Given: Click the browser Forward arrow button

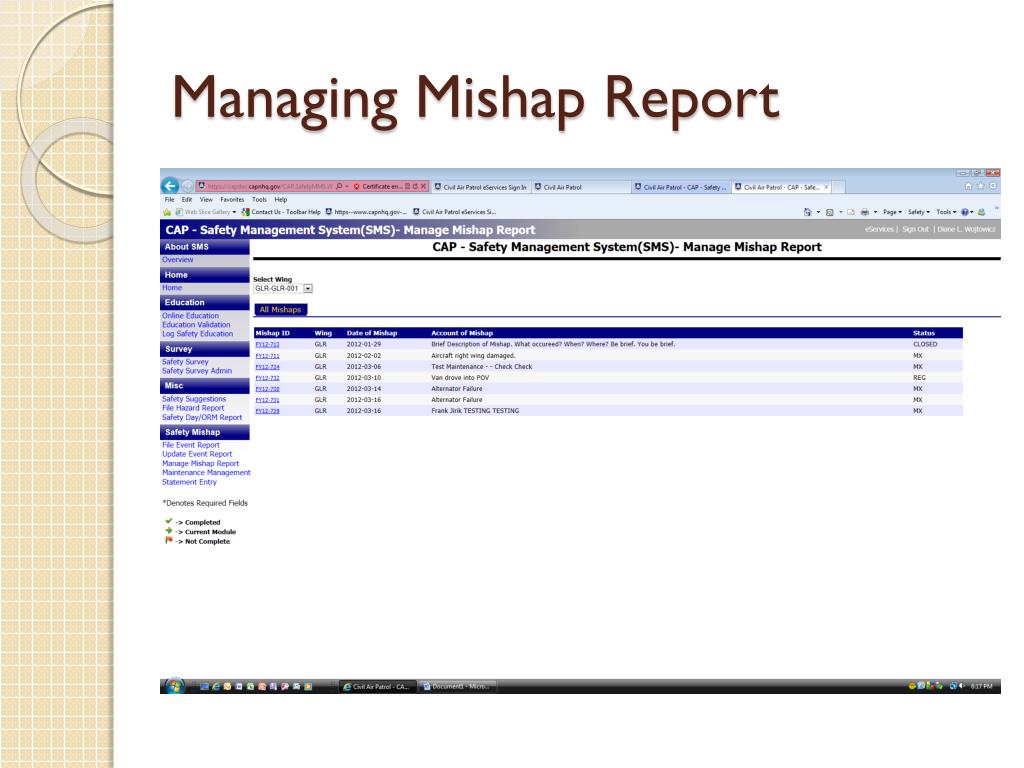Looking at the screenshot, I should 187,186.
